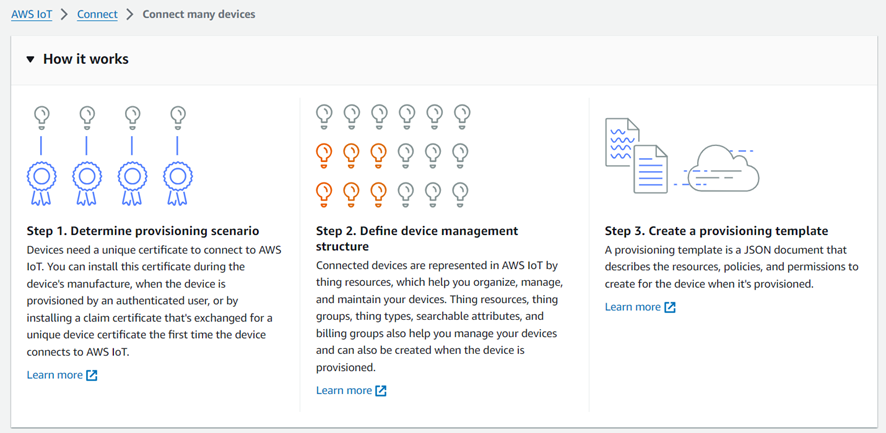Click external link icon in Step 1
Viewport: 886px width, 433px height.
(92, 375)
